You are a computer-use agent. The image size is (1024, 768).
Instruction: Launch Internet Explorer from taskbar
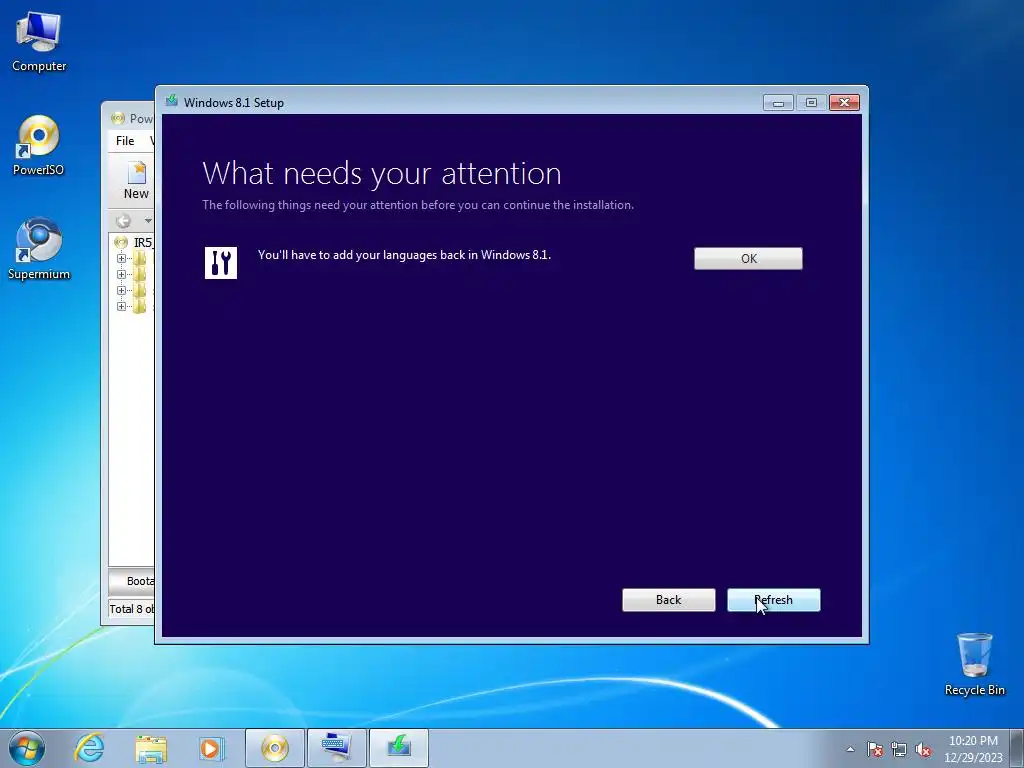point(89,748)
